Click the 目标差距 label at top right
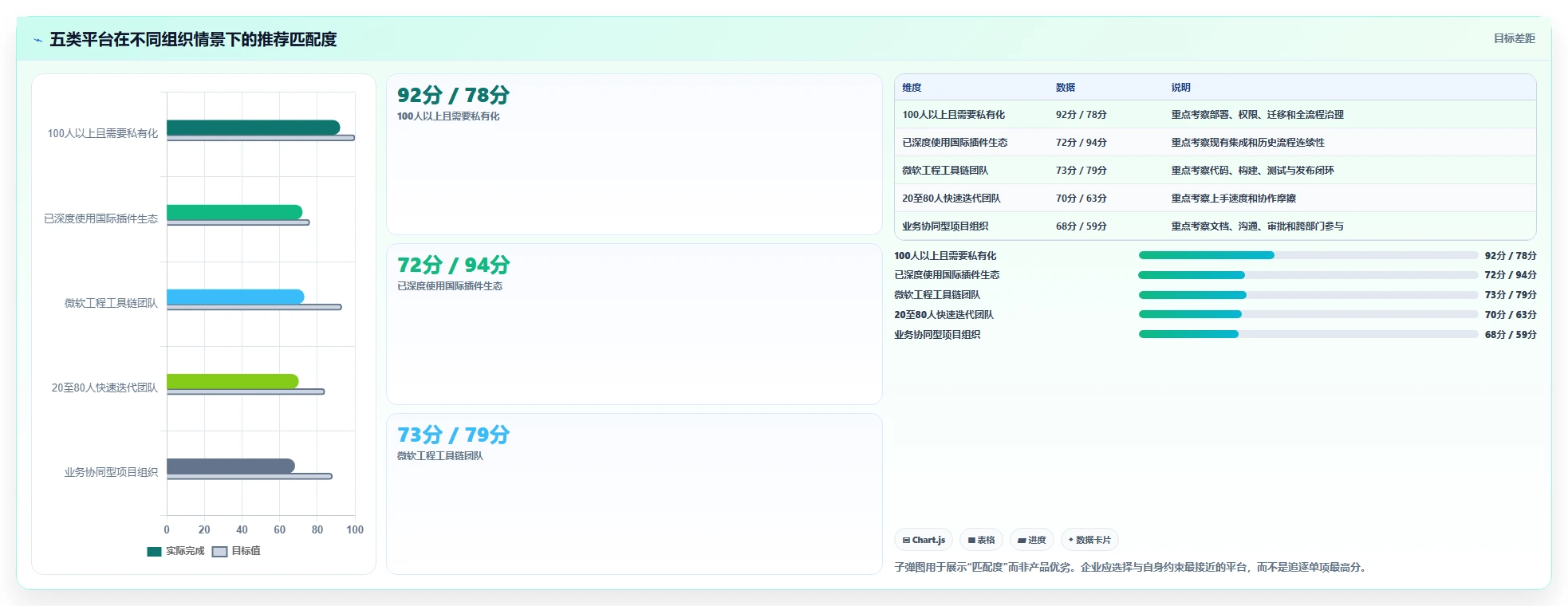The image size is (1568, 606). [x=1514, y=38]
